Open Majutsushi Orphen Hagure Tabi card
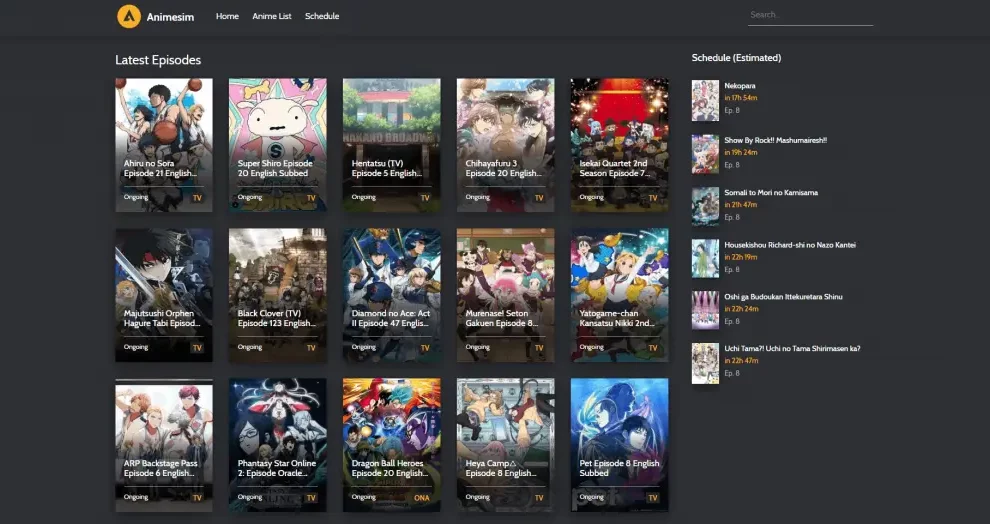 point(164,295)
